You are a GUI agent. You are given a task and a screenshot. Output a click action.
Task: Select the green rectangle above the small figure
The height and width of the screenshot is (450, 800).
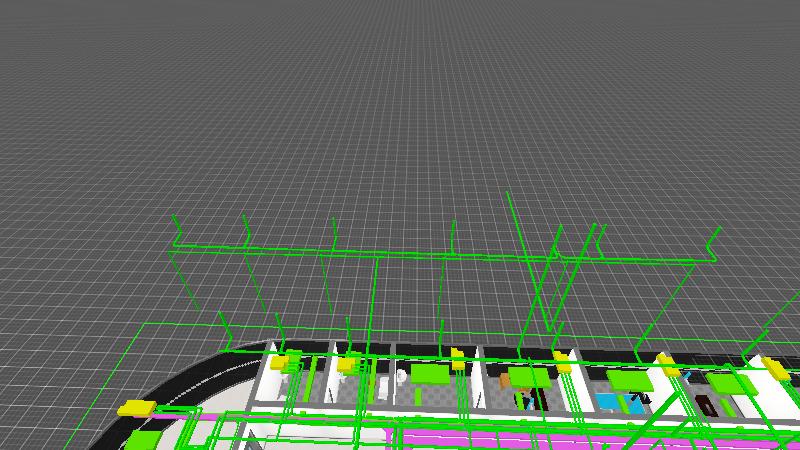(529, 377)
